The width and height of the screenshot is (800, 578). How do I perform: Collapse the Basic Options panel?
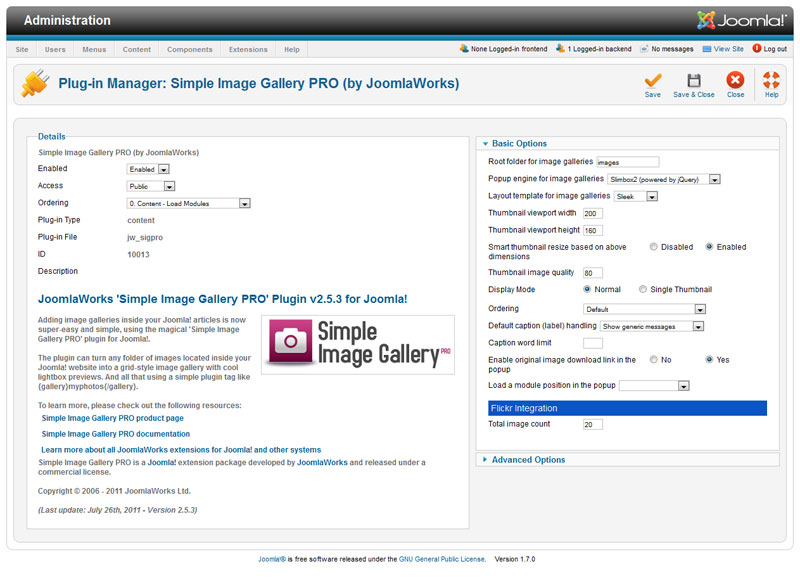tap(519, 143)
